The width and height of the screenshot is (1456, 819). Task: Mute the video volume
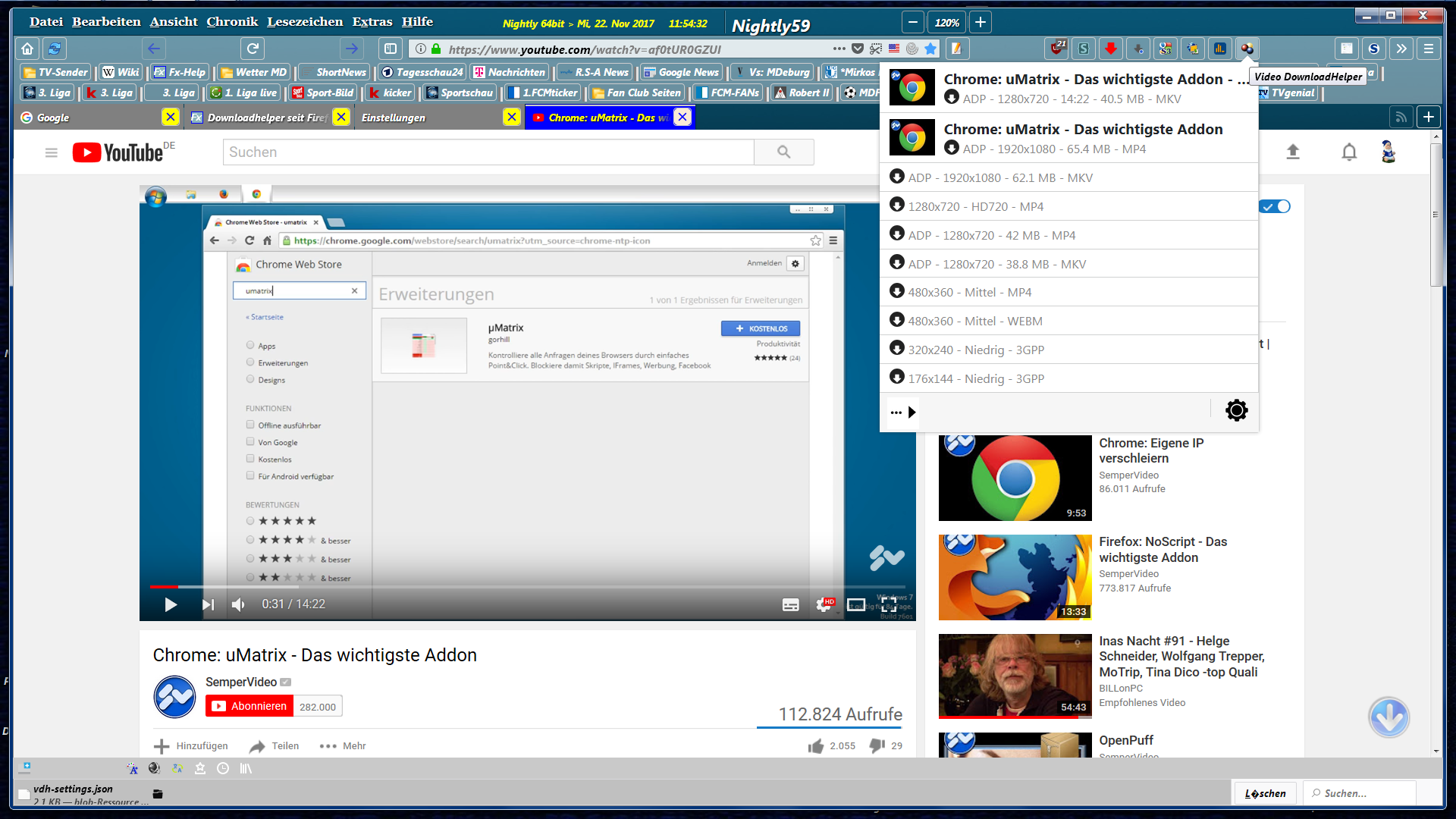[x=238, y=604]
